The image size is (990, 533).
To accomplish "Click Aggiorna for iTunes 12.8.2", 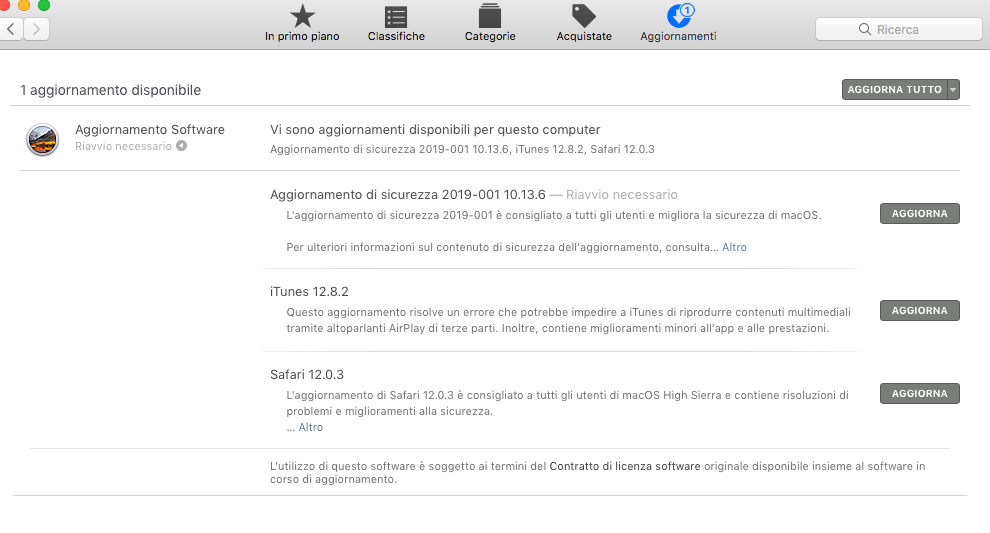I will 919,311.
